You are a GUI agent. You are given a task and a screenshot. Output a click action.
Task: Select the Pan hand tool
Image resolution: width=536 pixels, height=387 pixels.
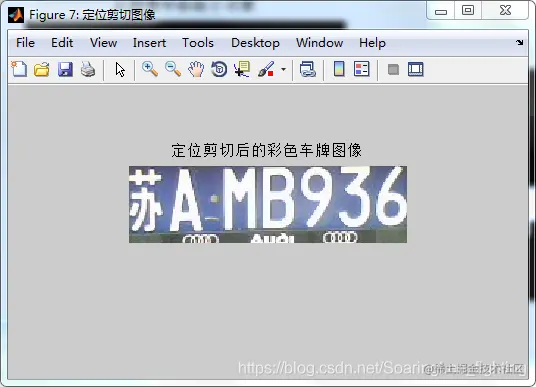click(x=196, y=69)
